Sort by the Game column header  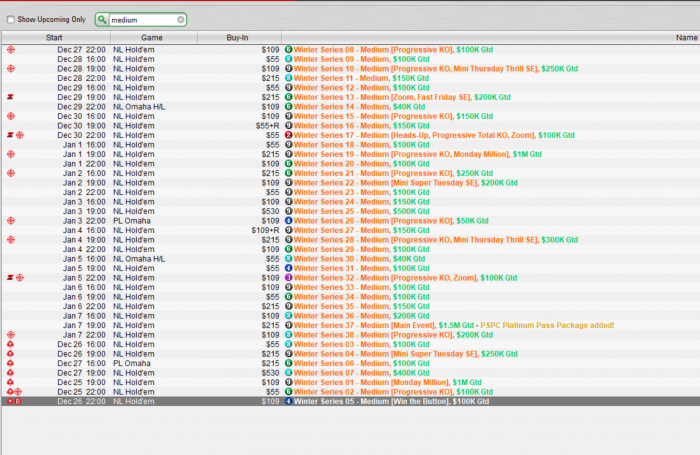tap(152, 38)
